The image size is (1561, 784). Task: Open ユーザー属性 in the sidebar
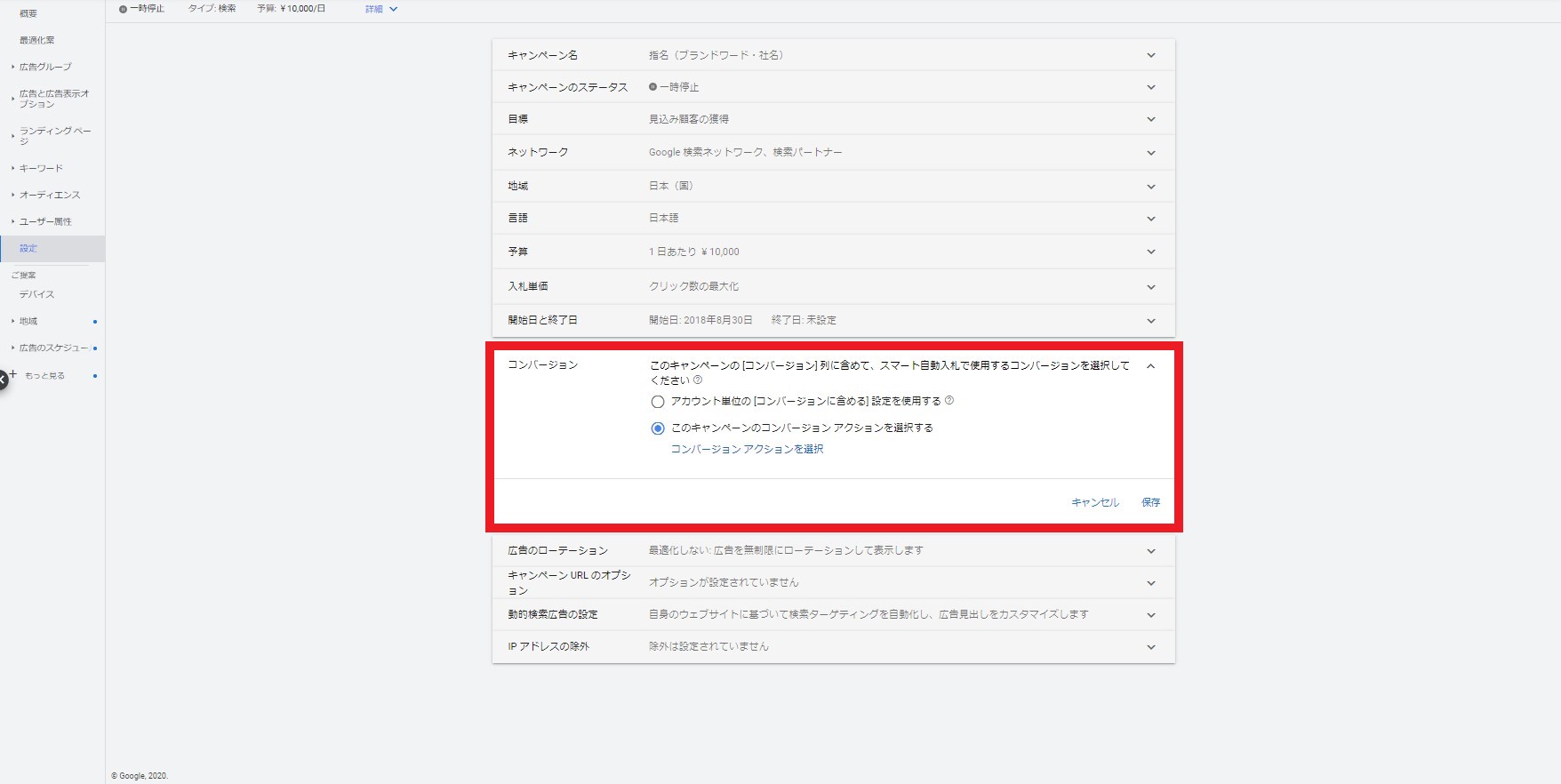click(45, 221)
